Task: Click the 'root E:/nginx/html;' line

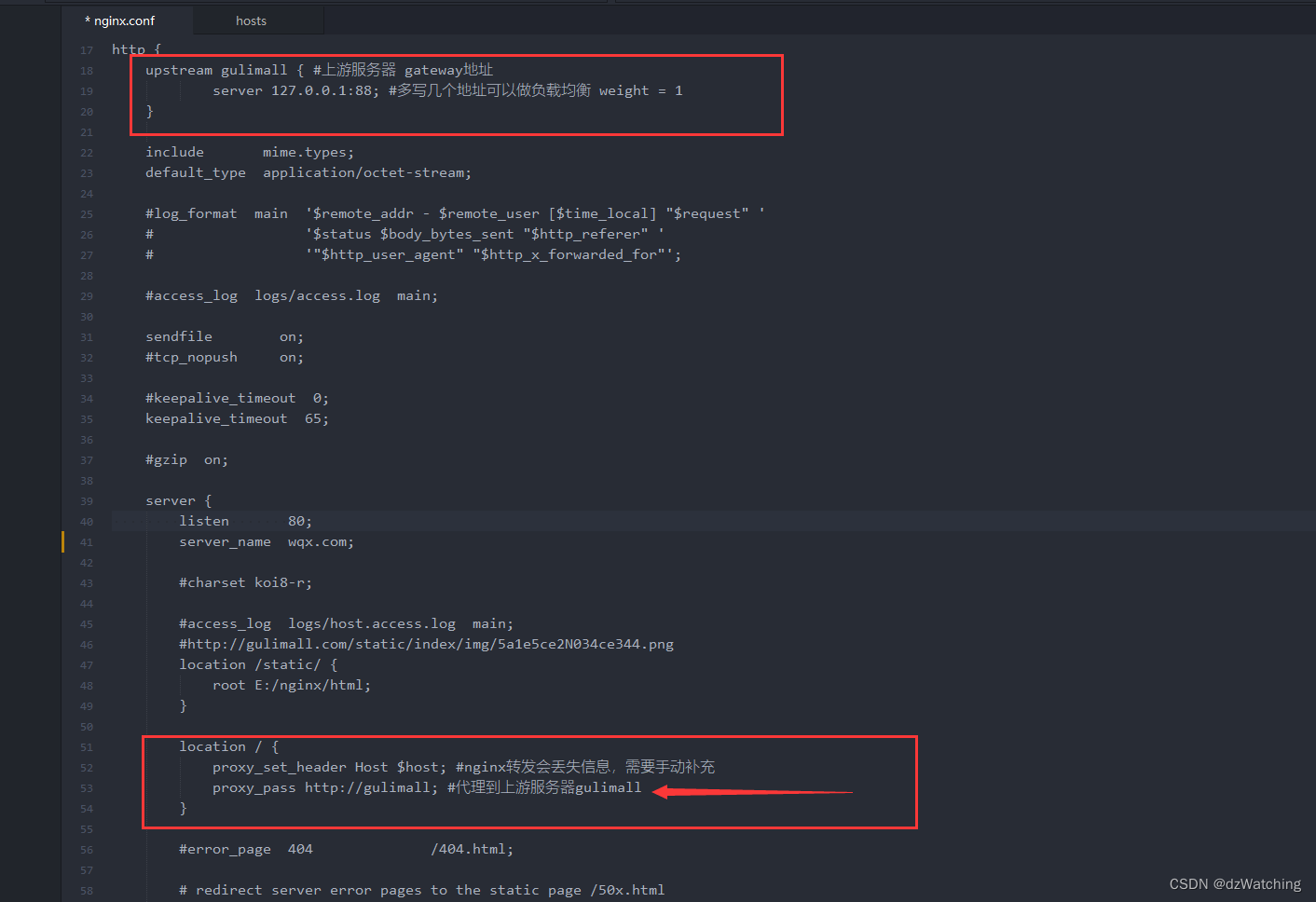Action: pos(292,685)
